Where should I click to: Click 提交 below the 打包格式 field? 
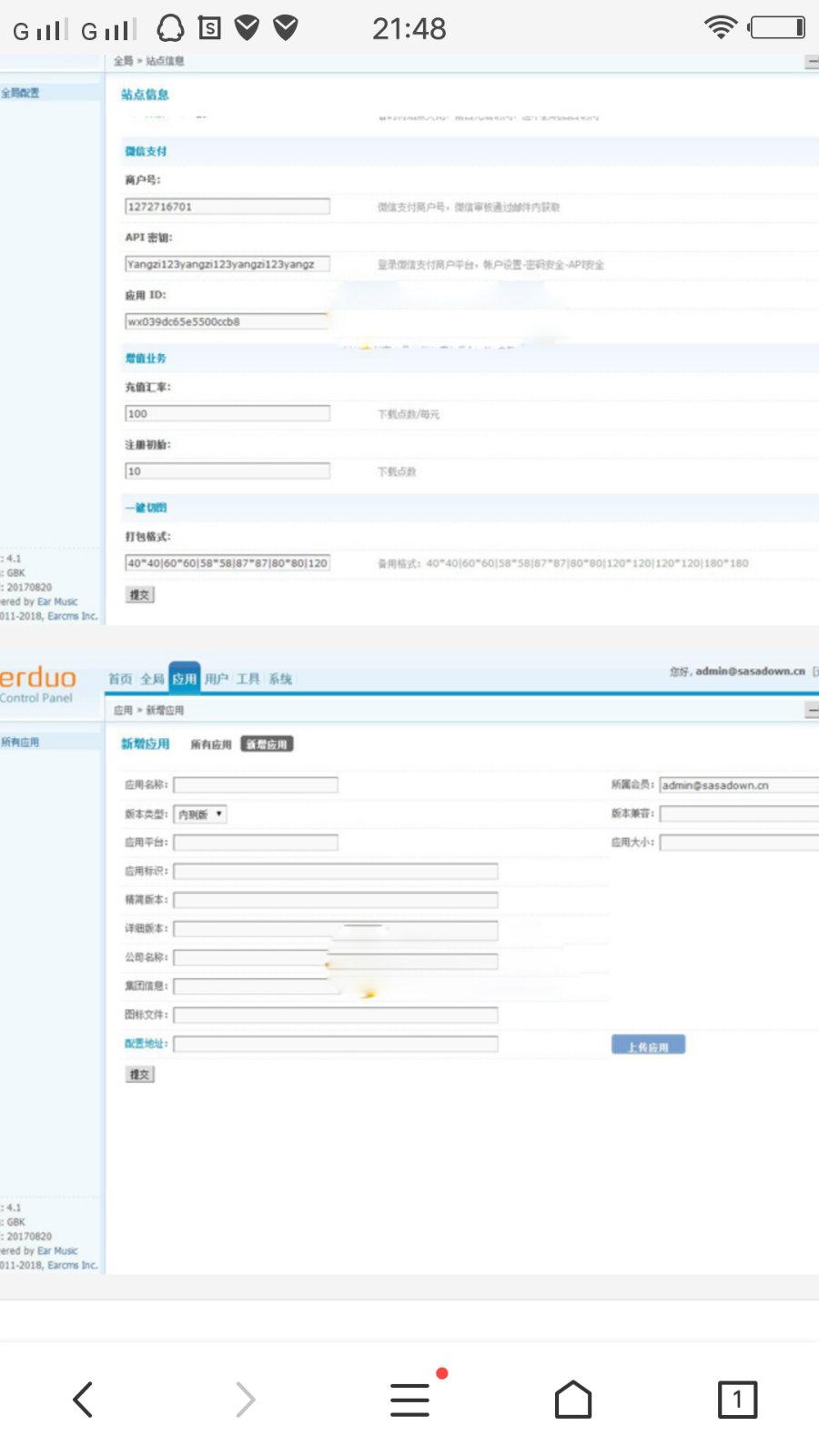click(x=140, y=594)
